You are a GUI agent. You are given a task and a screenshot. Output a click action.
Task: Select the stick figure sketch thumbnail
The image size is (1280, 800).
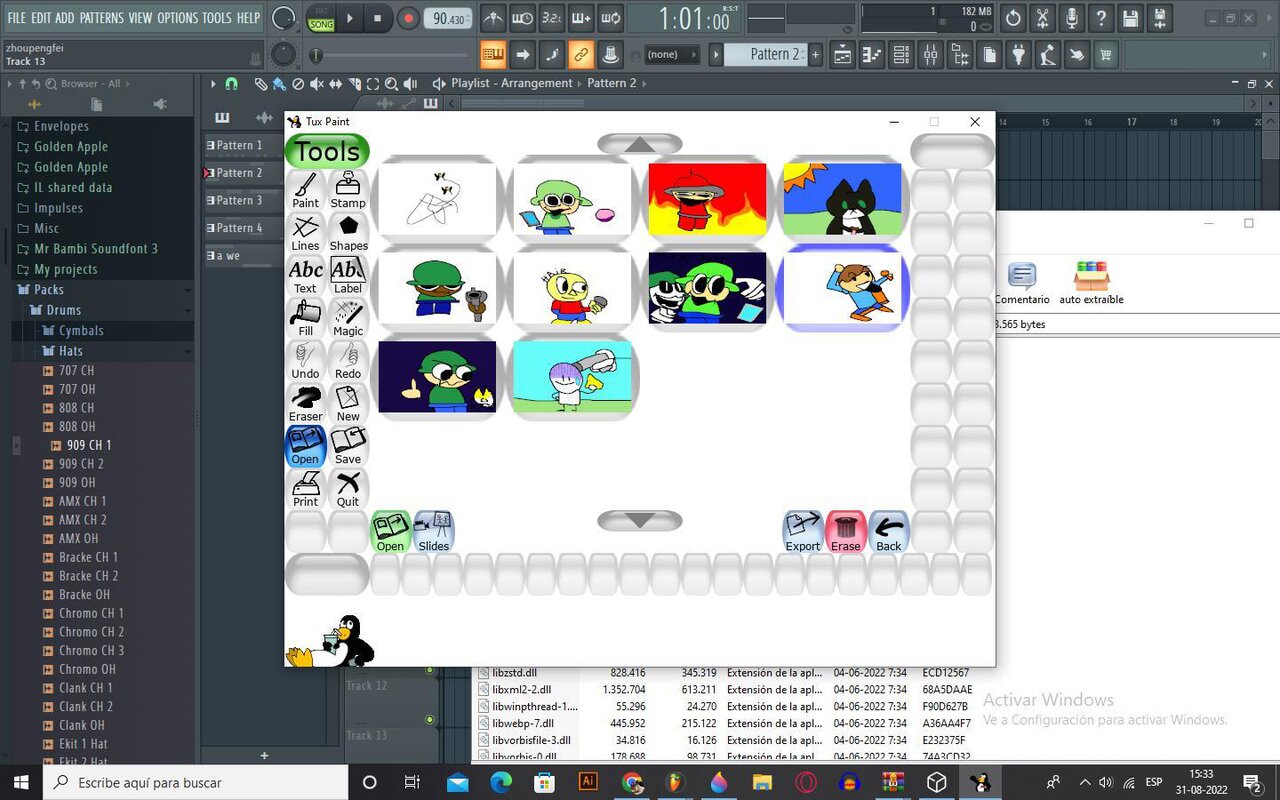pyautogui.click(x=437, y=199)
